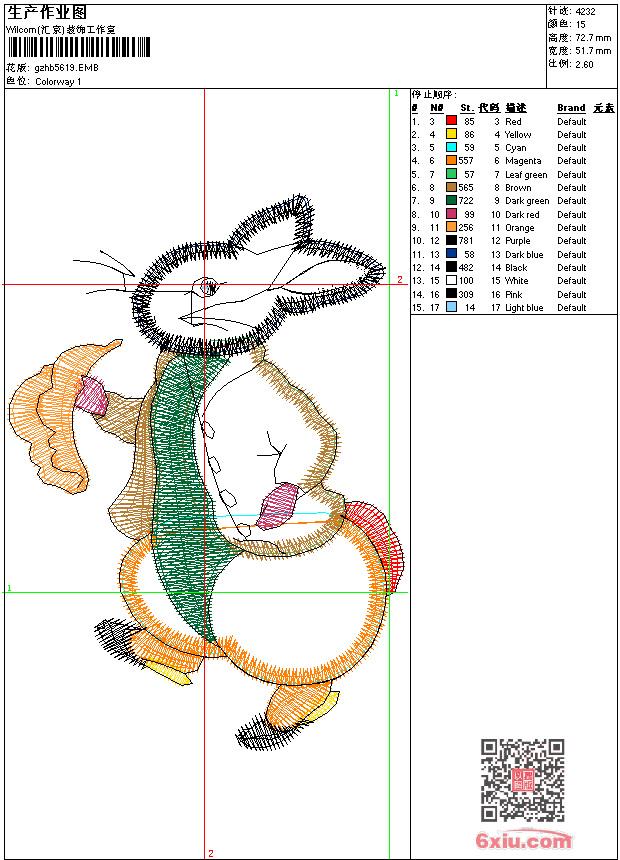
Task: Click the "Black" description text
Action: pyautogui.click(x=516, y=268)
